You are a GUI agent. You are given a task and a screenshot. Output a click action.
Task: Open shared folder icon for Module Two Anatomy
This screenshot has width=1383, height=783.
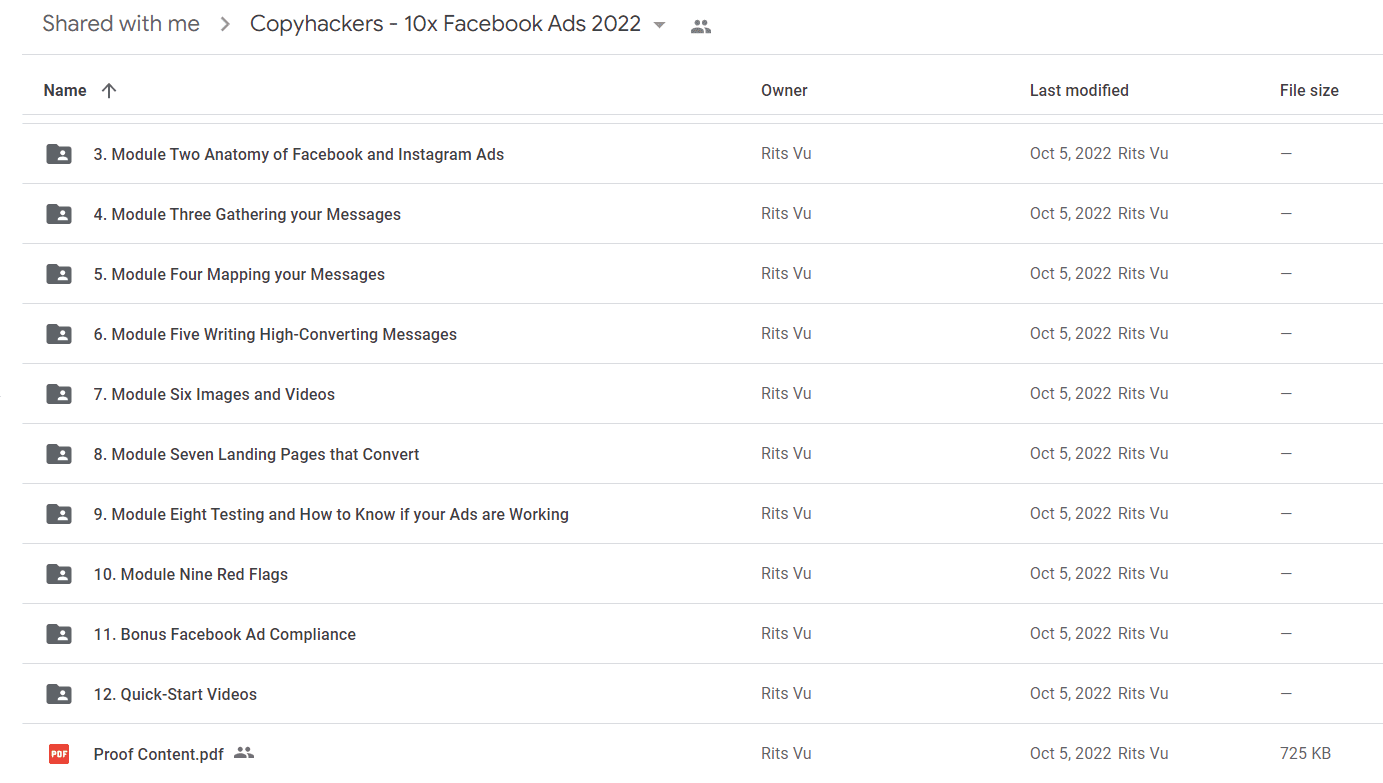(x=59, y=154)
